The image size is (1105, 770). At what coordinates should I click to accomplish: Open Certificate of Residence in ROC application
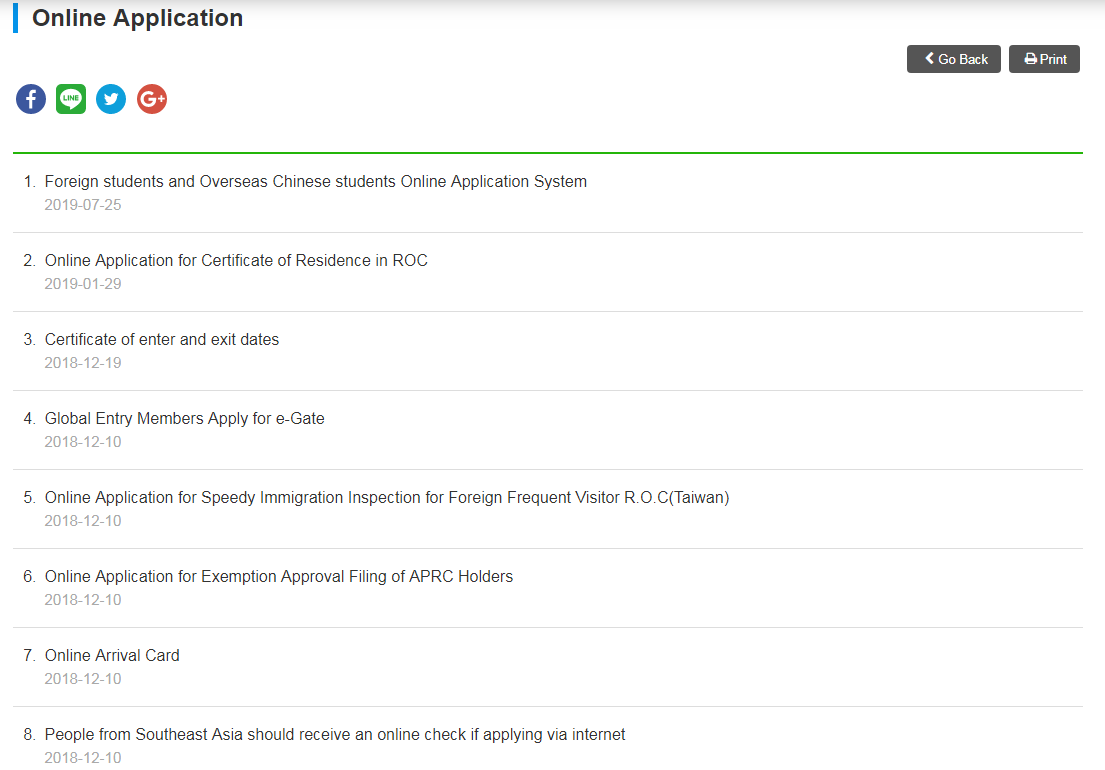pyautogui.click(x=236, y=261)
